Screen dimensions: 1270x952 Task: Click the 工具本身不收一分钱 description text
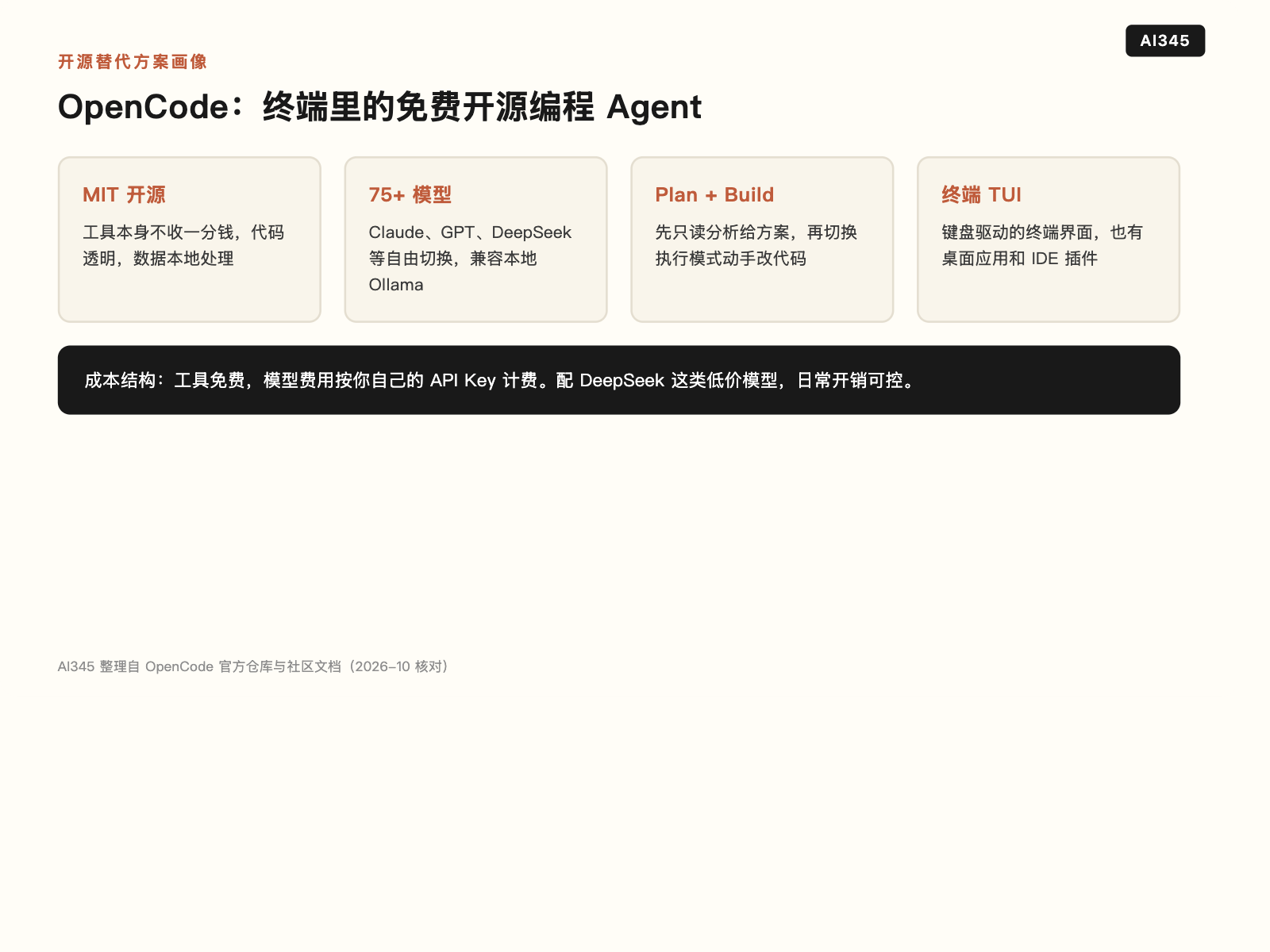click(x=183, y=245)
